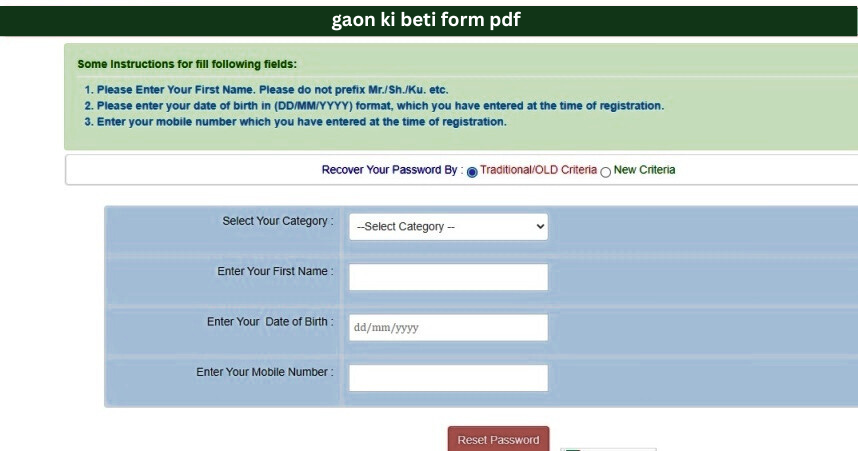The height and width of the screenshot is (451, 858).
Task: Click the Mobile Number input field
Action: click(448, 378)
